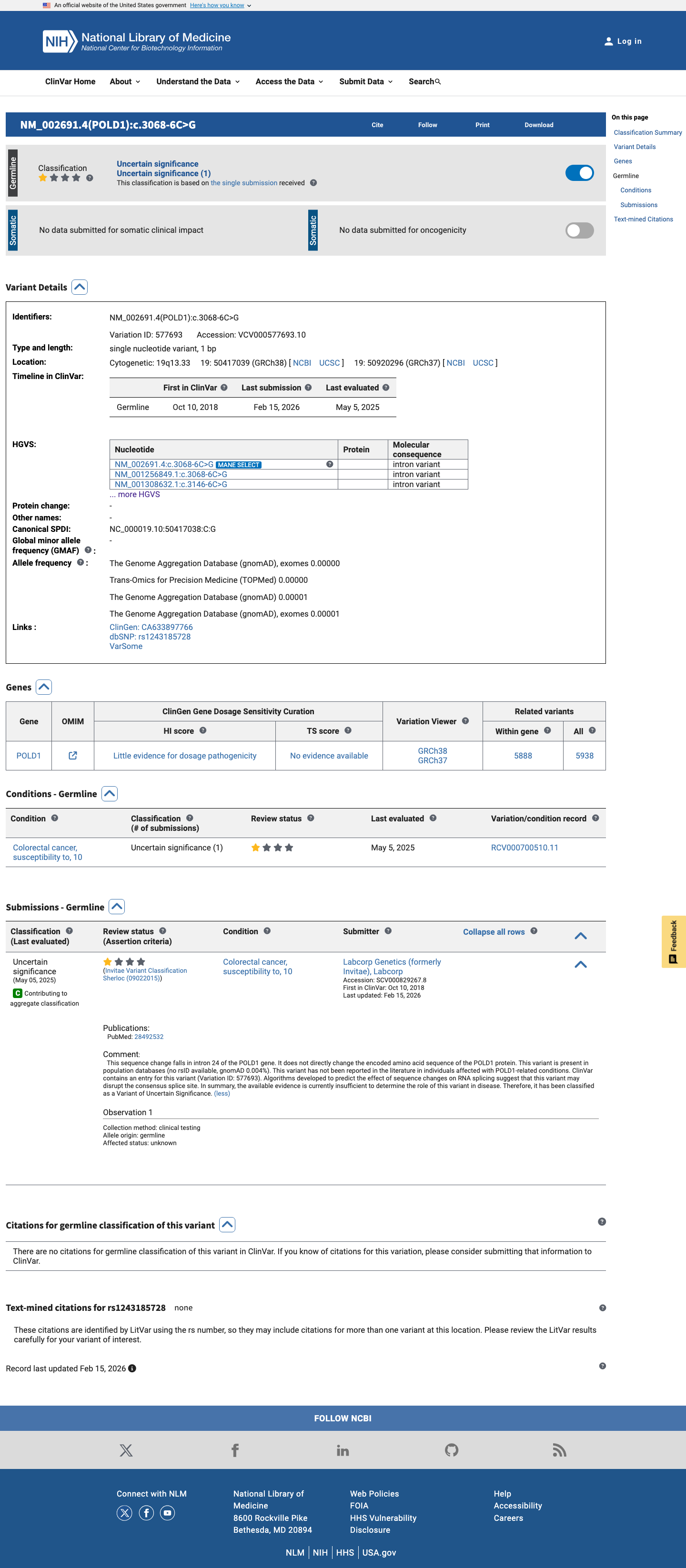Viewport: 686px width, 1568px height.
Task: Click Follow in the variant header bar
Action: (428, 125)
